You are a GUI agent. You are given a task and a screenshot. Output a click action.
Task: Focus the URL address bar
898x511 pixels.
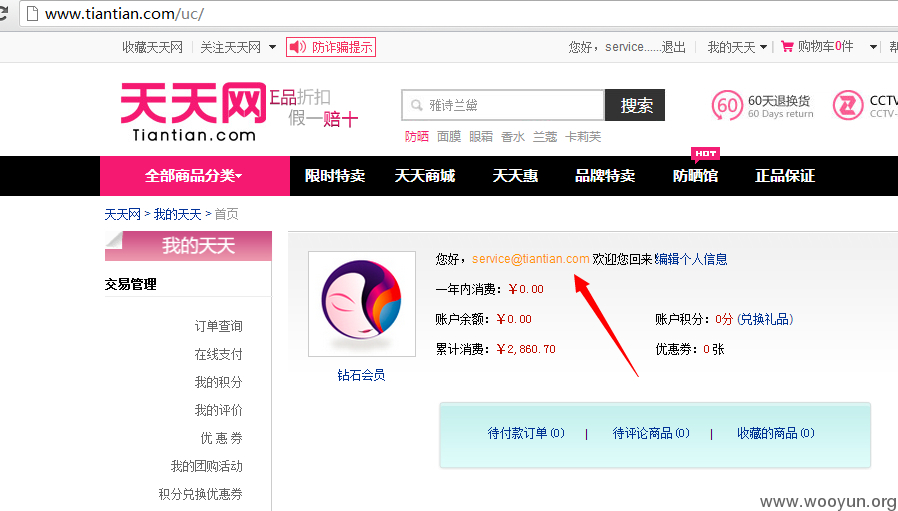tap(458, 13)
